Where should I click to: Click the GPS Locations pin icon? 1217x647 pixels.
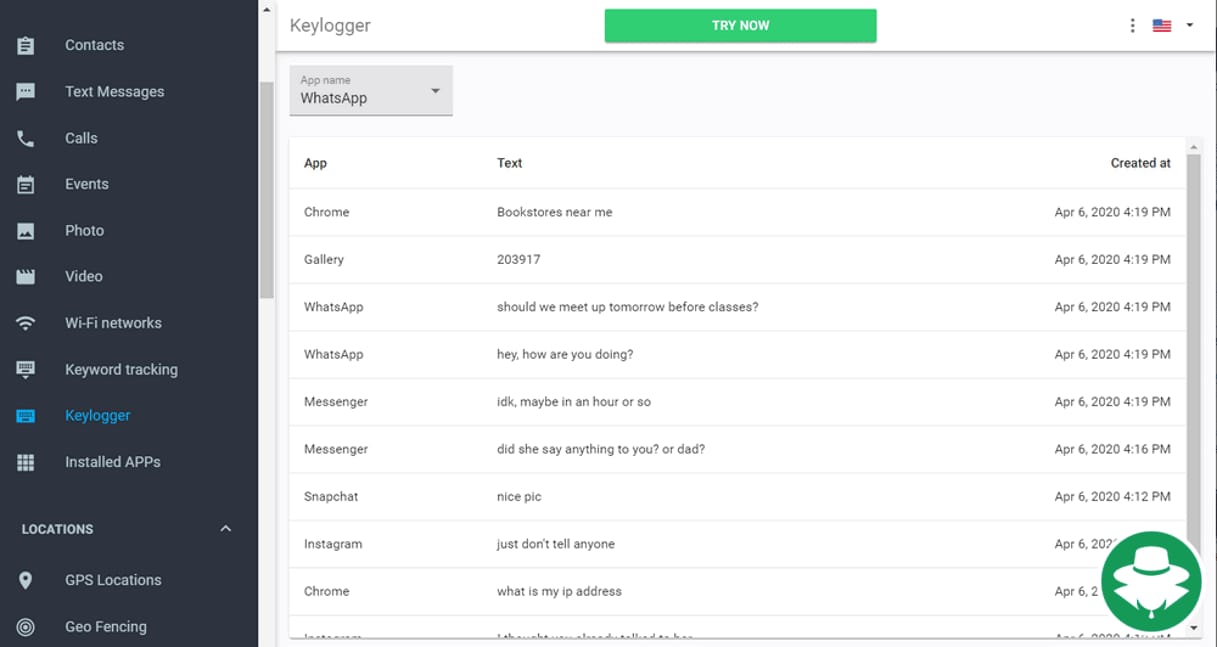click(26, 579)
